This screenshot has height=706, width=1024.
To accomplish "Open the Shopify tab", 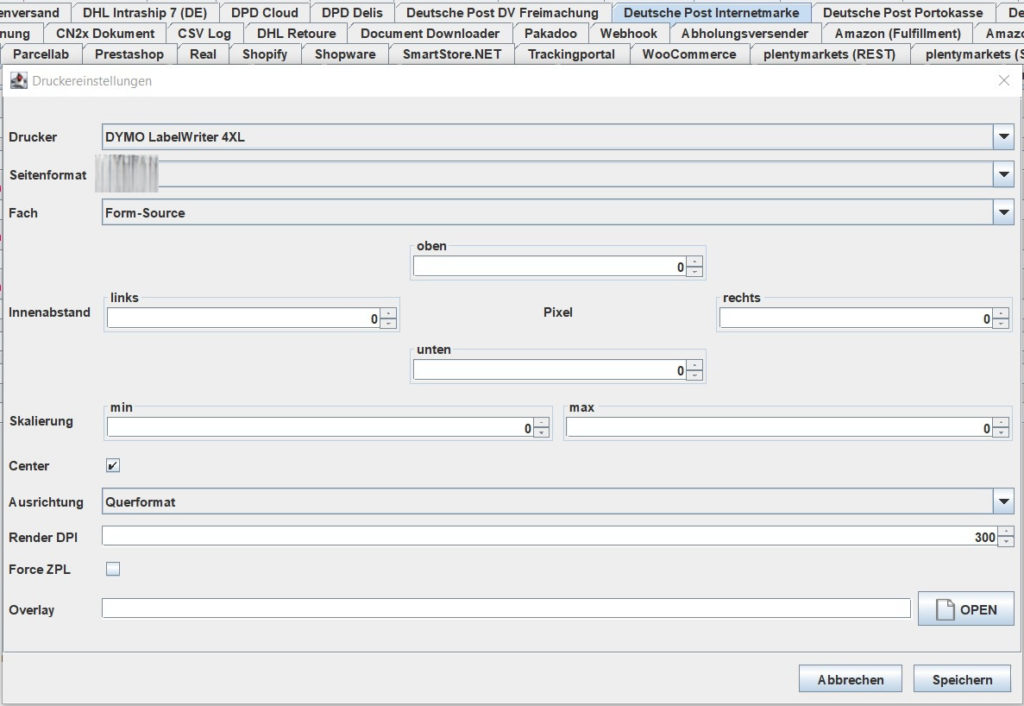I will click(264, 54).
